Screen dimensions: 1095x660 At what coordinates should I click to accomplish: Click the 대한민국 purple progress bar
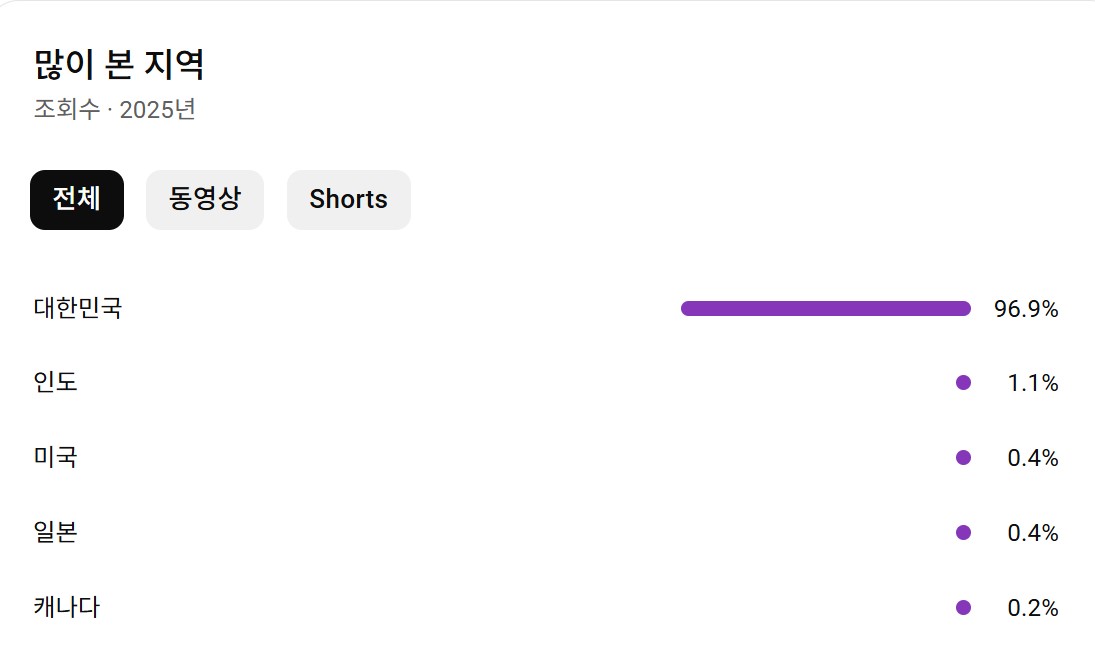pos(825,309)
